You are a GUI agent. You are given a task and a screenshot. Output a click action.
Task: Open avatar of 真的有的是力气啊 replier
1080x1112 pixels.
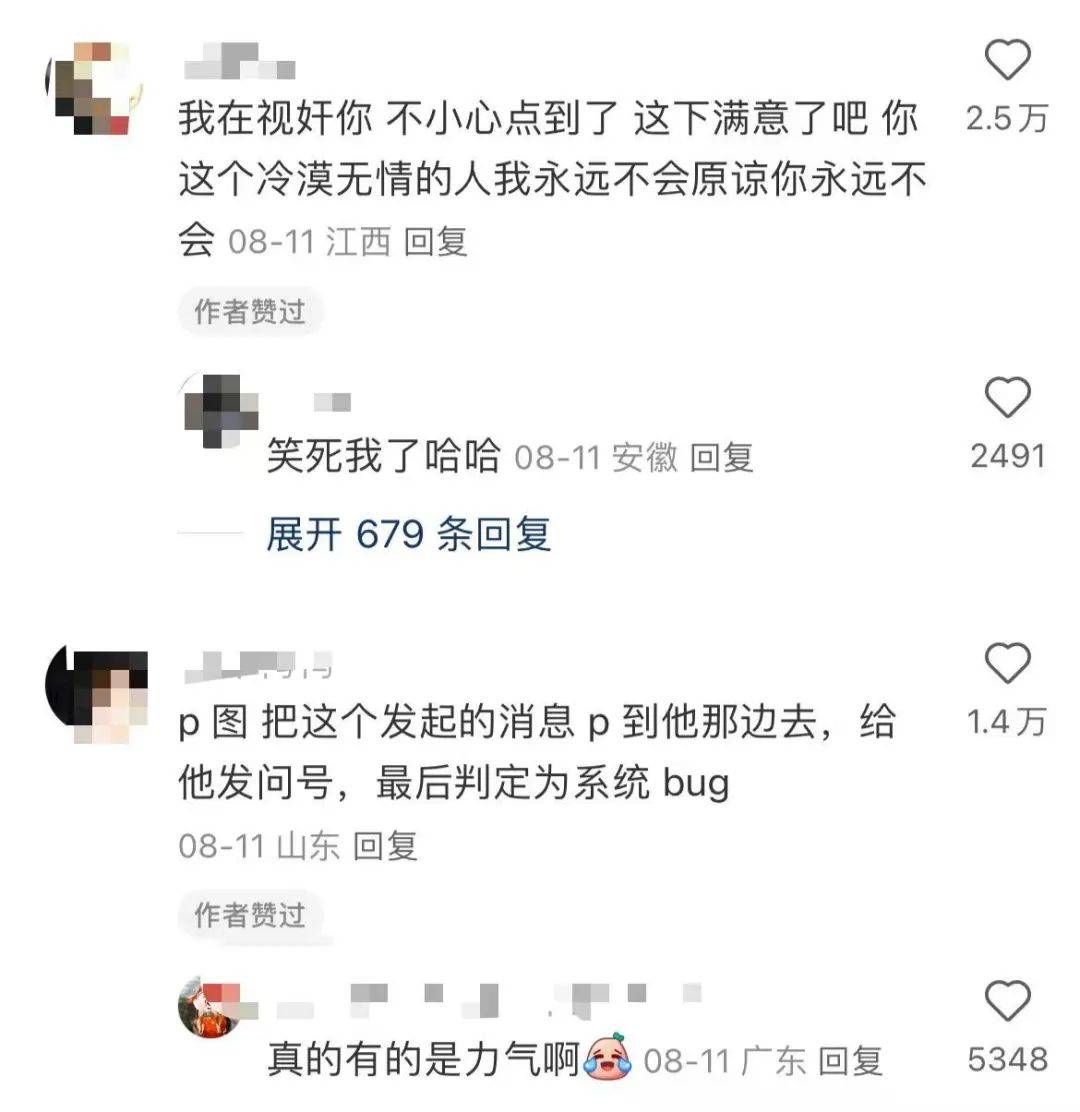pyautogui.click(x=217, y=1007)
